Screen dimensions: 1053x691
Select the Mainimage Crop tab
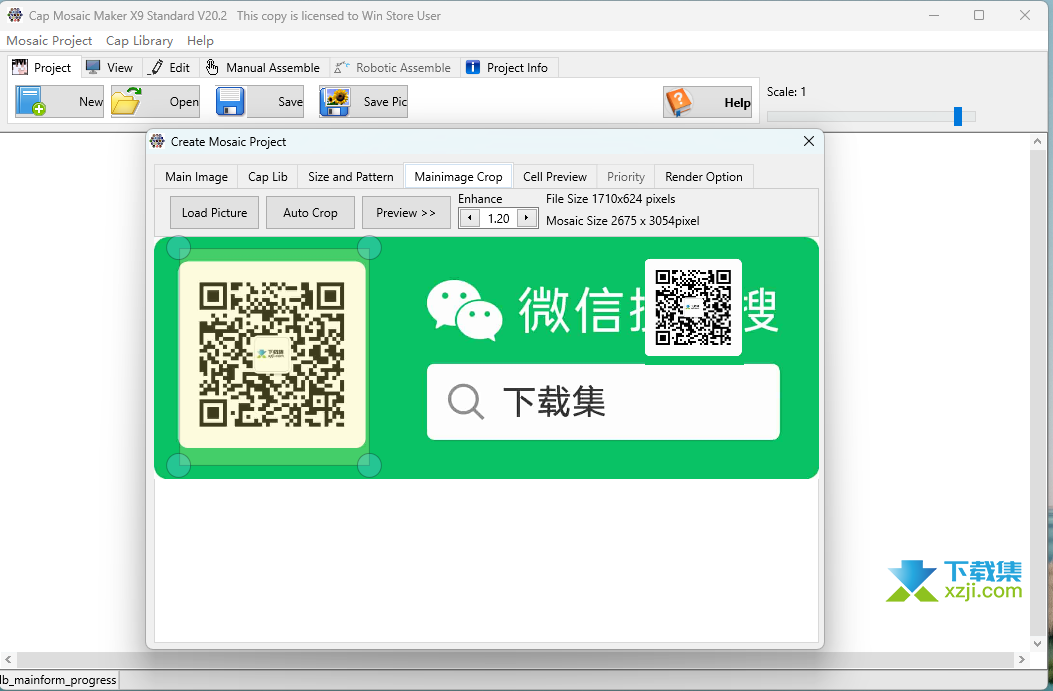tap(459, 176)
